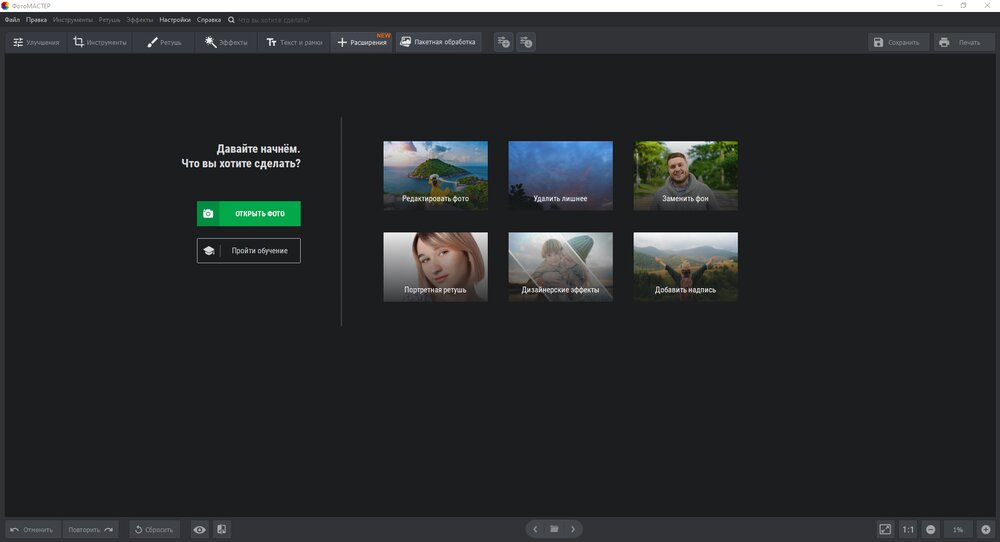Screen dimensions: 1000x542
Task: Go to next photo with right arrow
Action: coord(573,529)
